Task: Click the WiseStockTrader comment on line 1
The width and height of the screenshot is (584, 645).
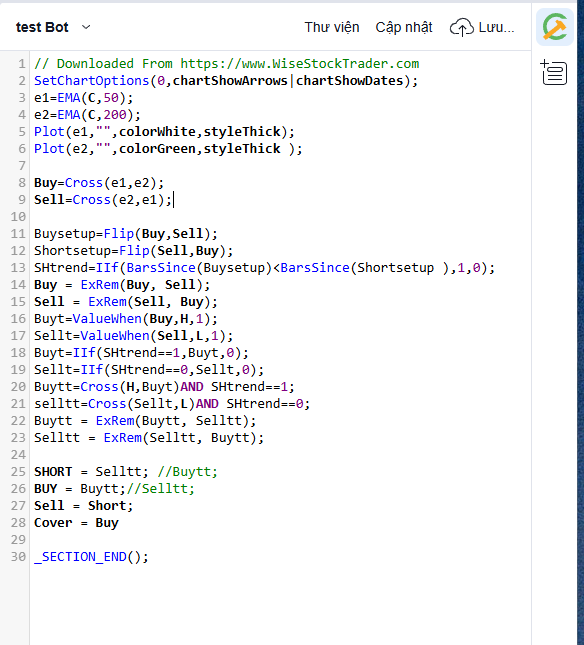Action: (227, 64)
